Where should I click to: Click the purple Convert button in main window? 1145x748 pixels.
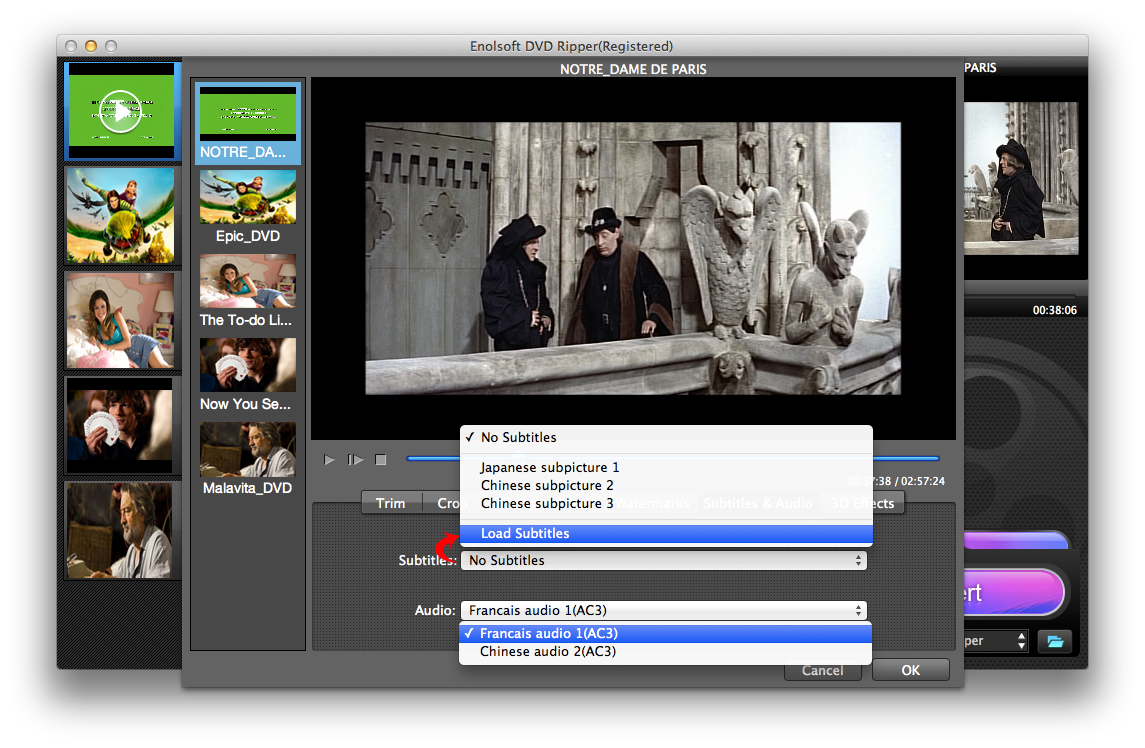tap(1014, 592)
